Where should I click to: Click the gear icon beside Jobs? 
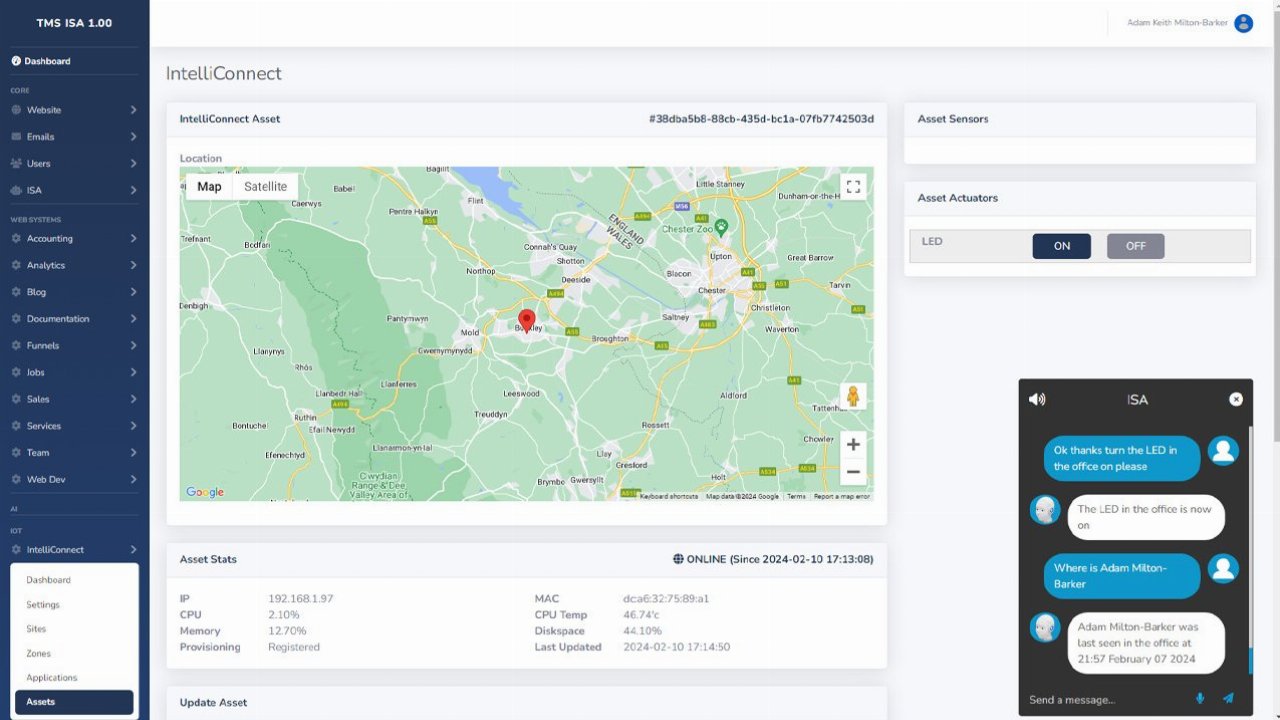16,372
